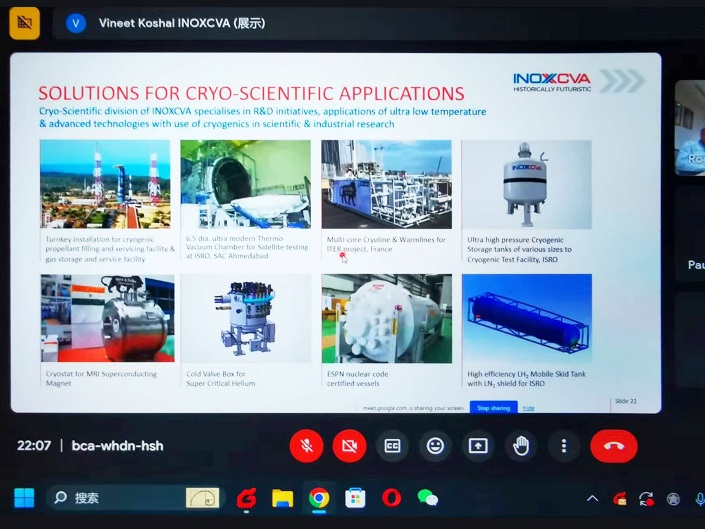The image size is (705, 529).
Task: Click the meet.google.com is sharing your screen text
Action: (x=413, y=408)
